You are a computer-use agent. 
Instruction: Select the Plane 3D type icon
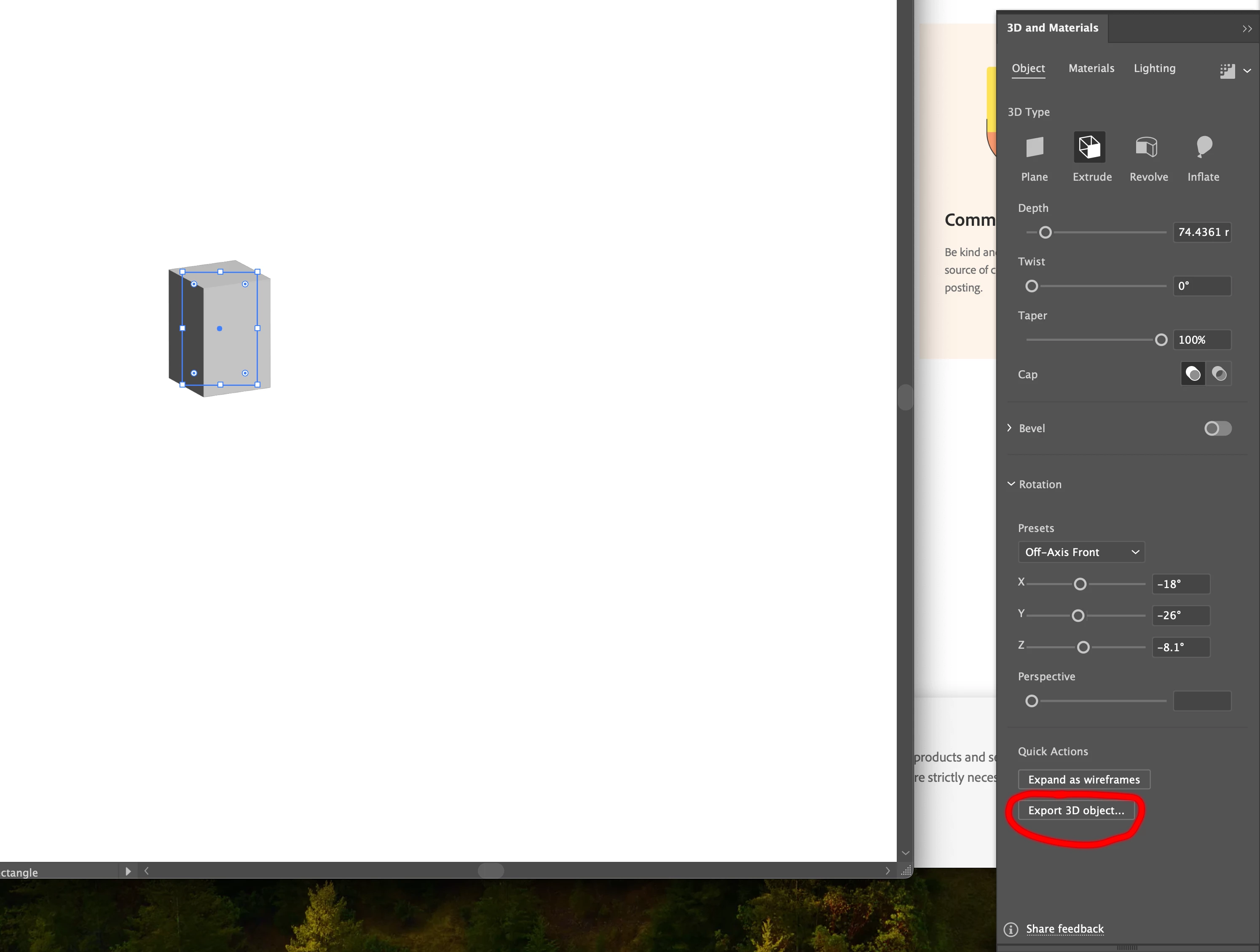[x=1034, y=147]
